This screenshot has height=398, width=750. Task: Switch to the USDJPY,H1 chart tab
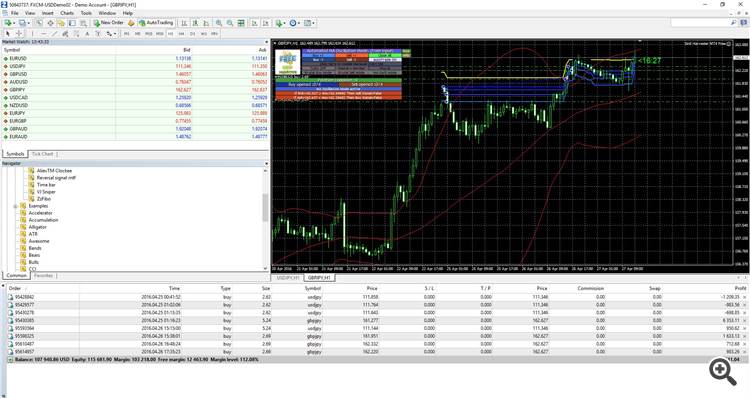(x=287, y=277)
